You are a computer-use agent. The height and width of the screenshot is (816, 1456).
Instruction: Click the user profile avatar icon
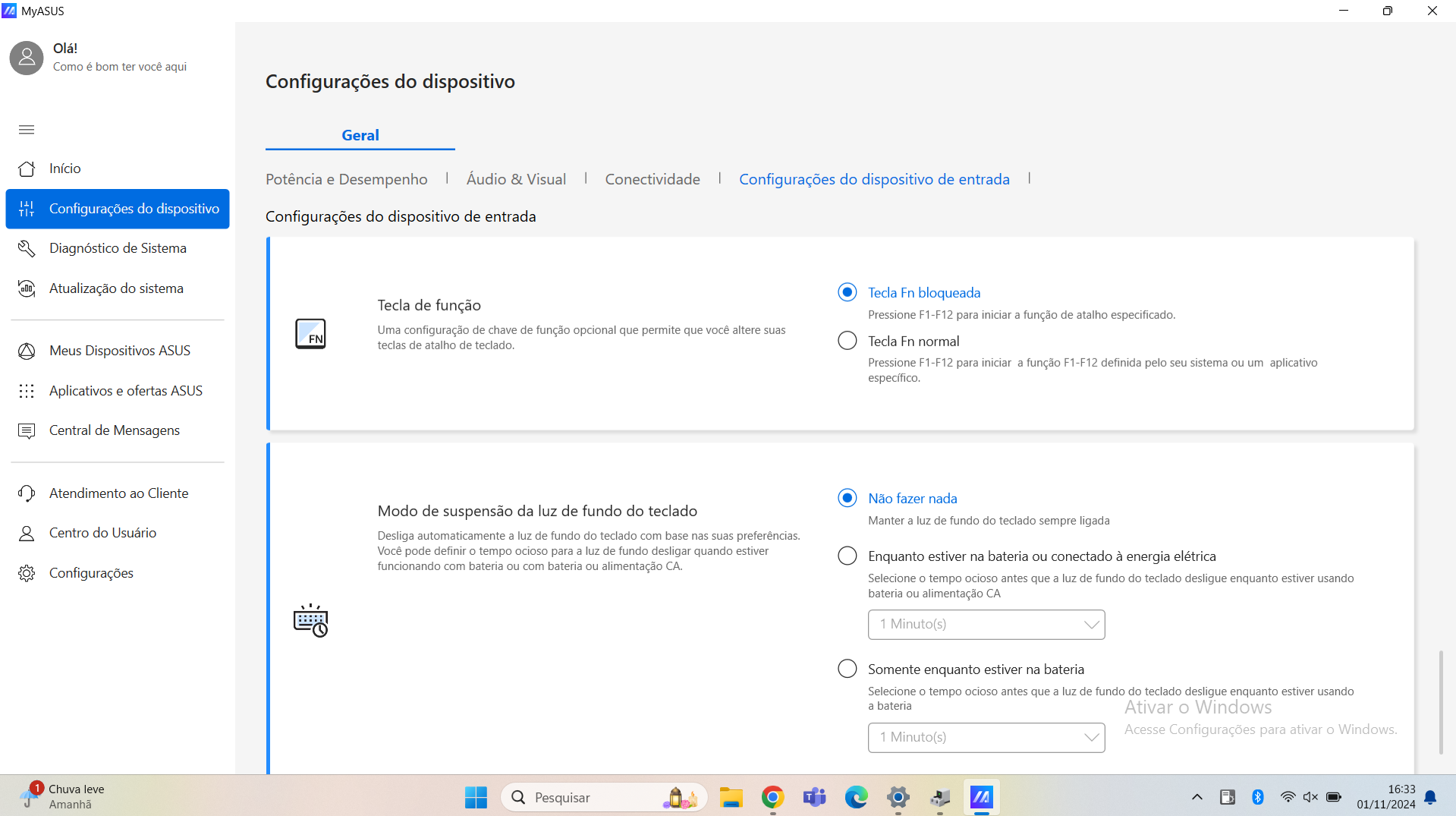pyautogui.click(x=27, y=58)
